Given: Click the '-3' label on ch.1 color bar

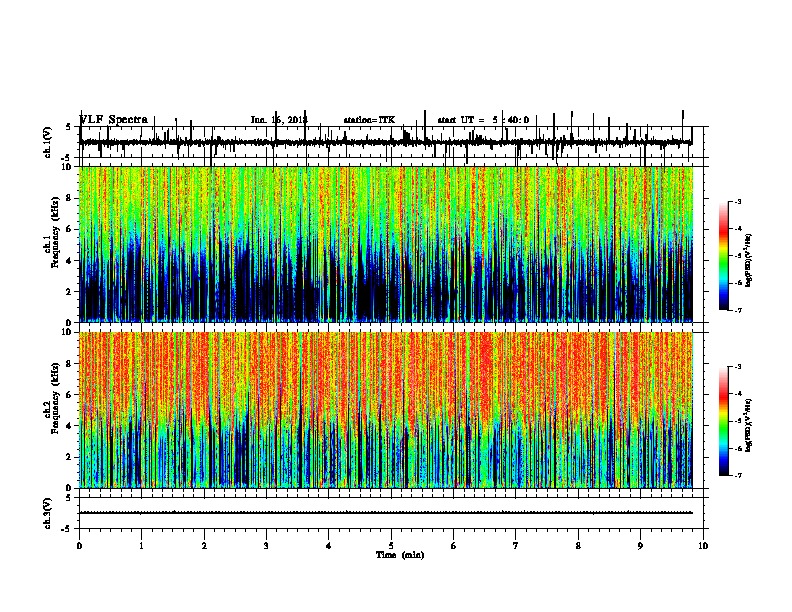Looking at the screenshot, I should point(737,202).
